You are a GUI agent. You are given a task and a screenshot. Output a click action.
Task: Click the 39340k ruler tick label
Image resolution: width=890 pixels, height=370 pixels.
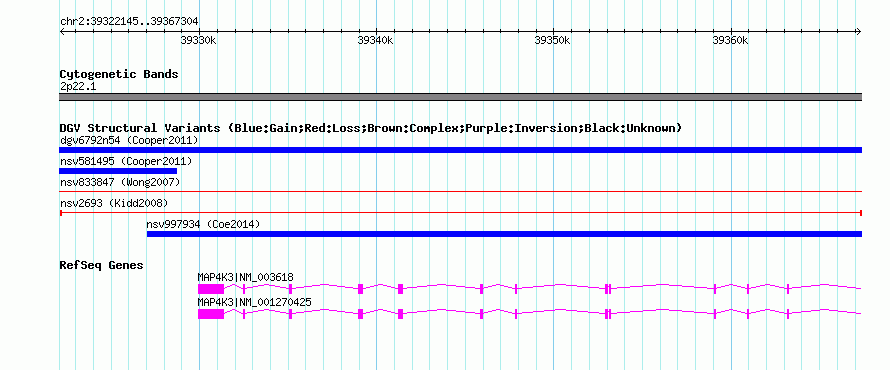(376, 40)
